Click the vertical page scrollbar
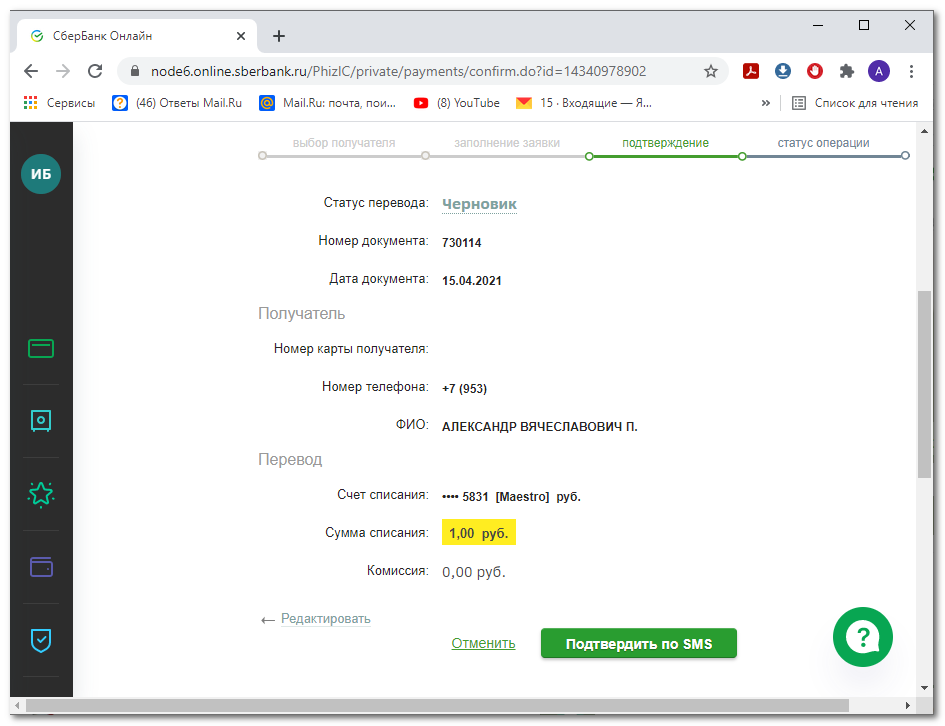Screen dimensions: 945x726 pos(924,385)
